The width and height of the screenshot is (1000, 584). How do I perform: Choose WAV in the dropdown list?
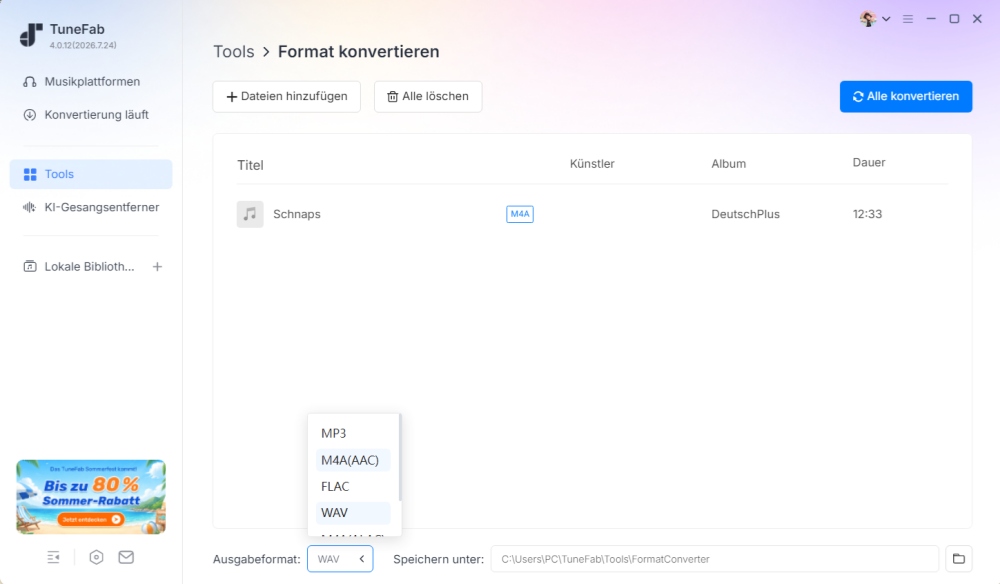[353, 513]
